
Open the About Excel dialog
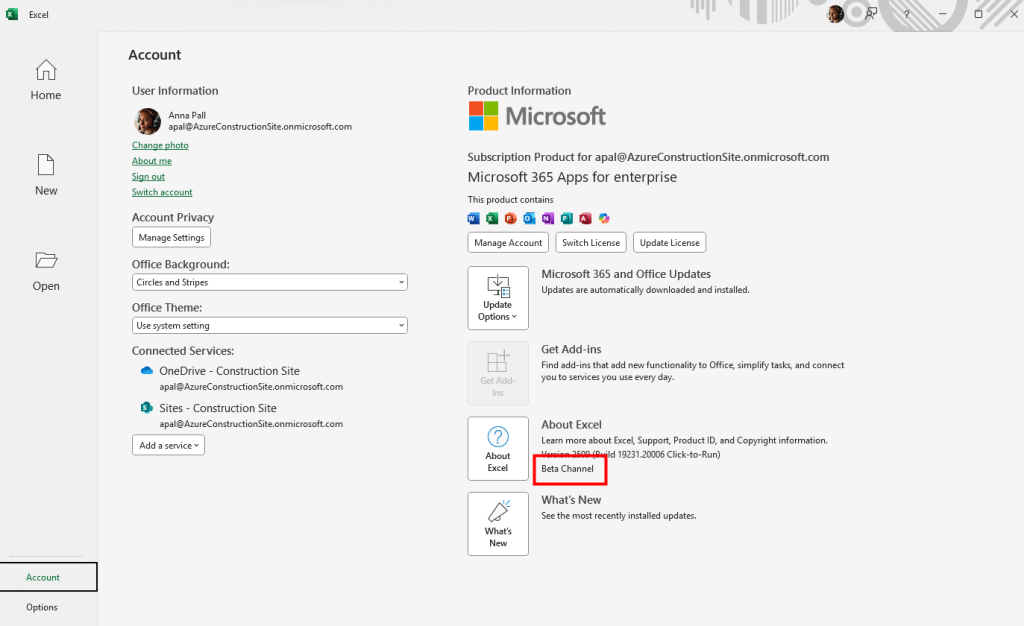point(498,448)
